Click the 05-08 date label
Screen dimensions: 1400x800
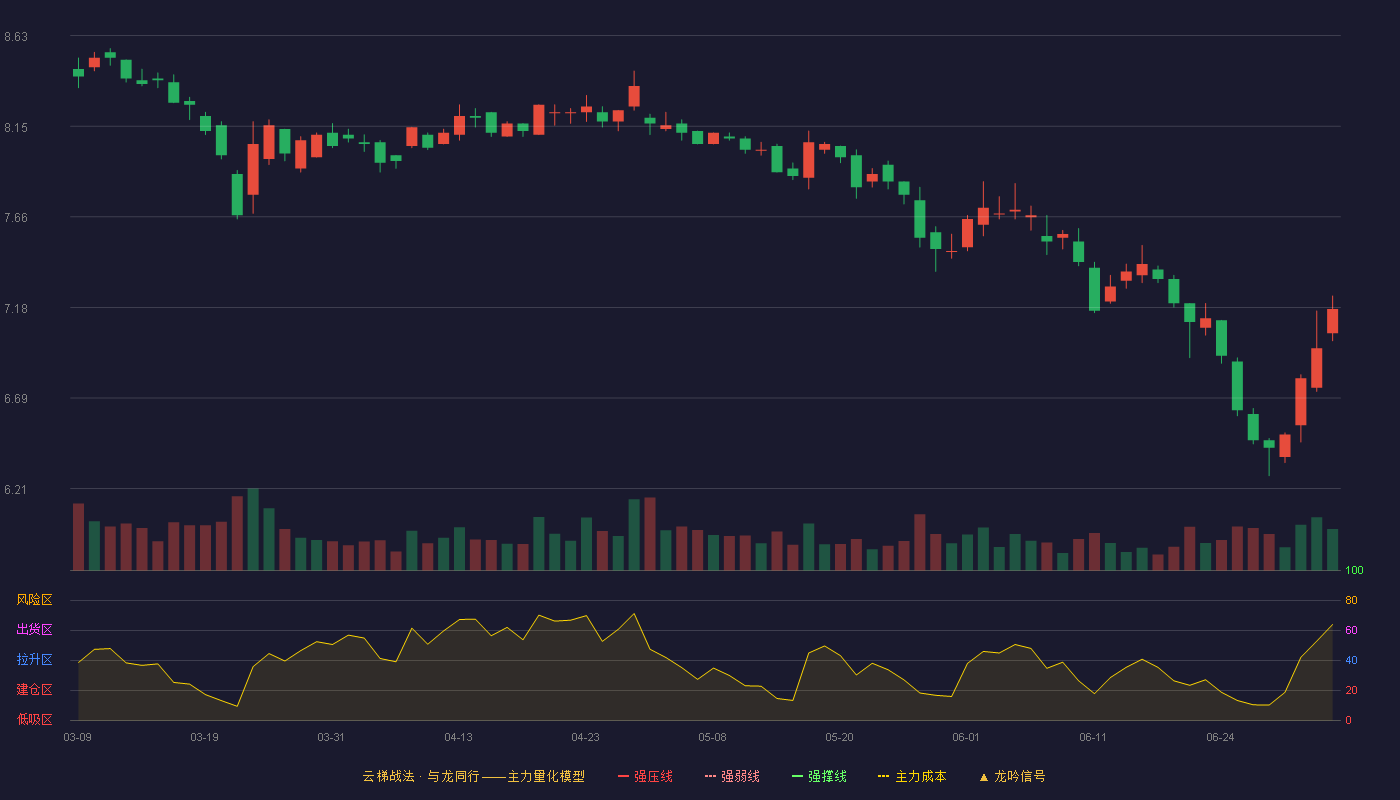coord(712,737)
